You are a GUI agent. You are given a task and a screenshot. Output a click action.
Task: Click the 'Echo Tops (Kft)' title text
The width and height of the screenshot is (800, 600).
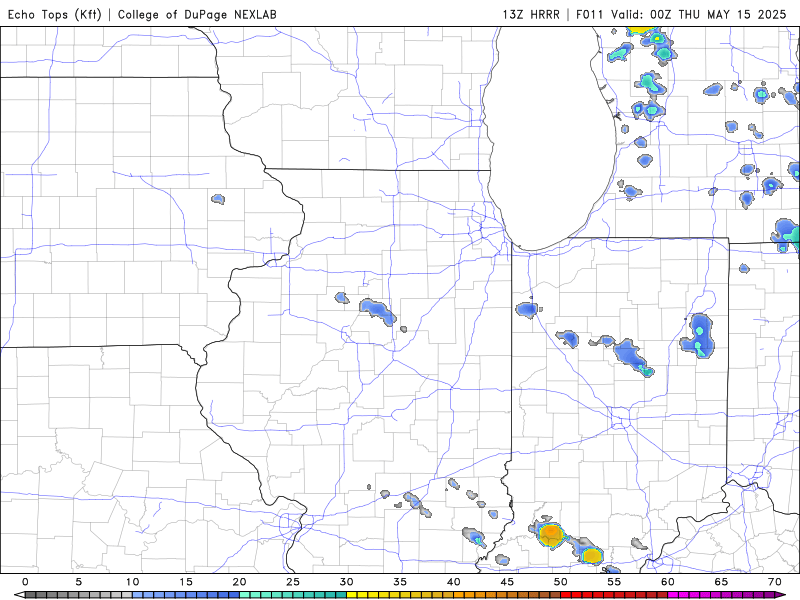point(55,14)
